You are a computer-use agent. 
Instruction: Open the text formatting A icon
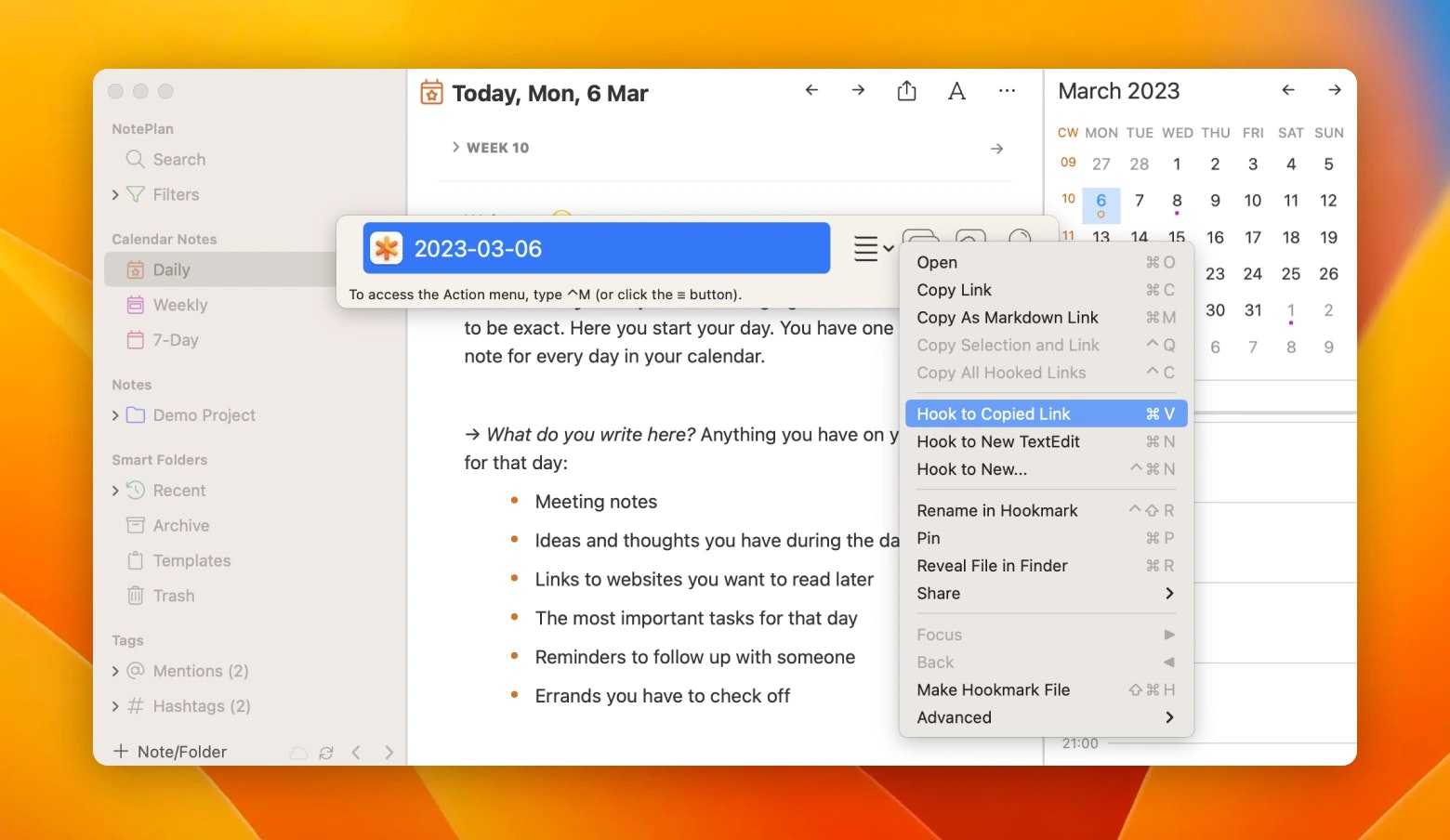pyautogui.click(x=956, y=91)
